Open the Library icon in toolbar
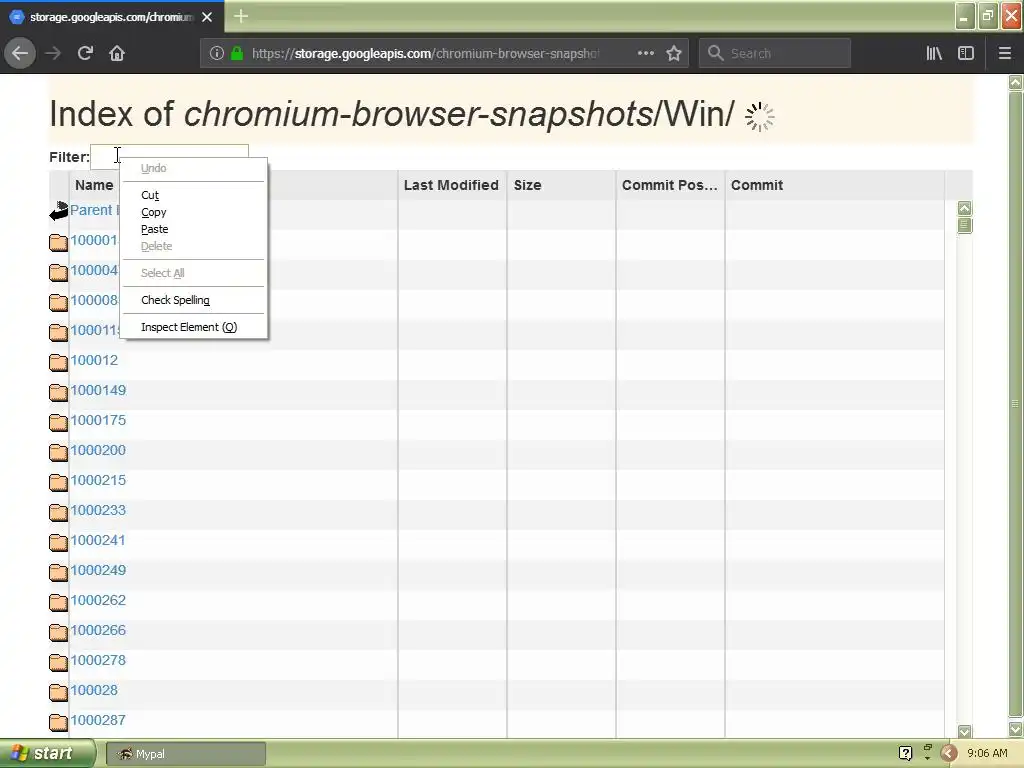Image resolution: width=1024 pixels, height=768 pixels. tap(934, 53)
